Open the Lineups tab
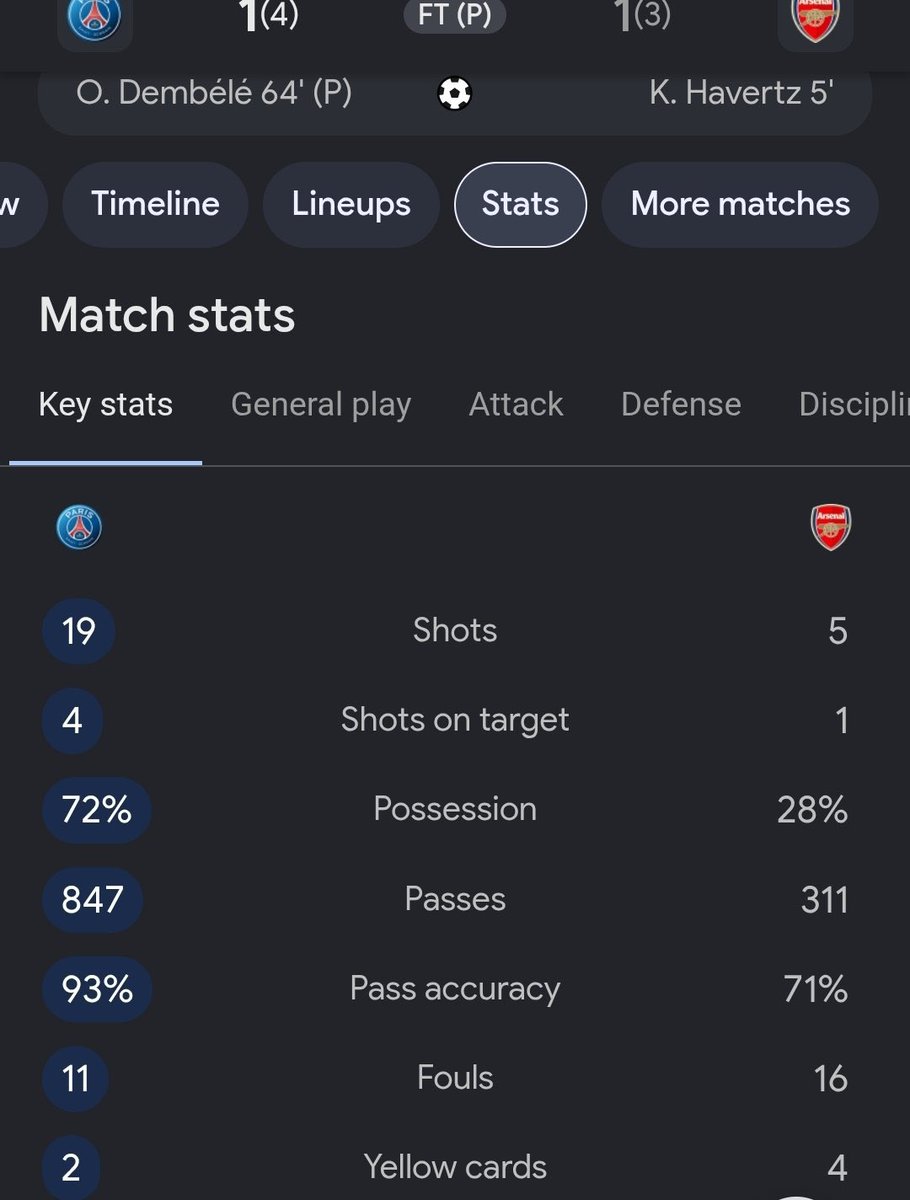Viewport: 910px width, 1200px height. (x=351, y=204)
